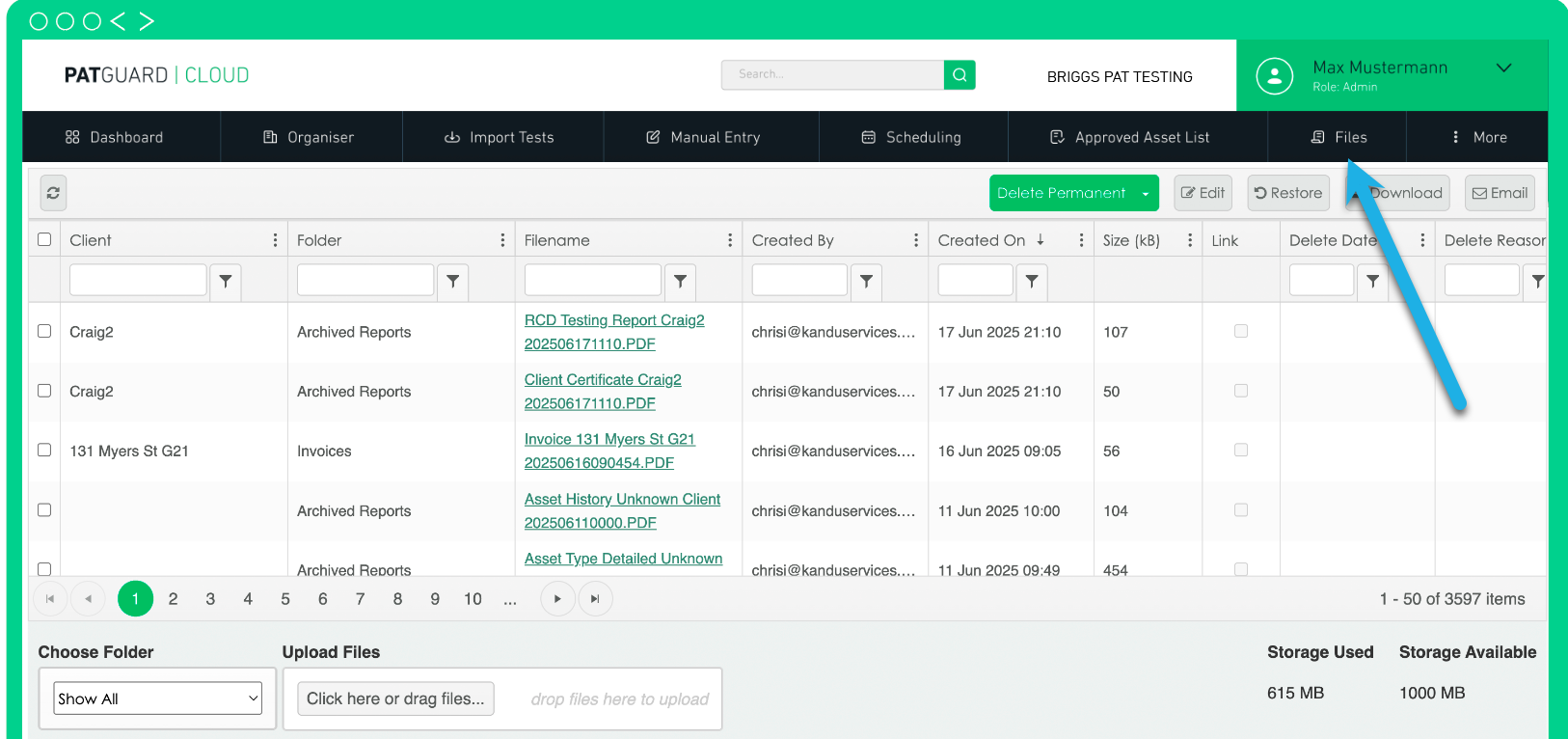Screen dimensions: 1568x739
Task: Click the refresh icon above the table
Action: point(53,193)
